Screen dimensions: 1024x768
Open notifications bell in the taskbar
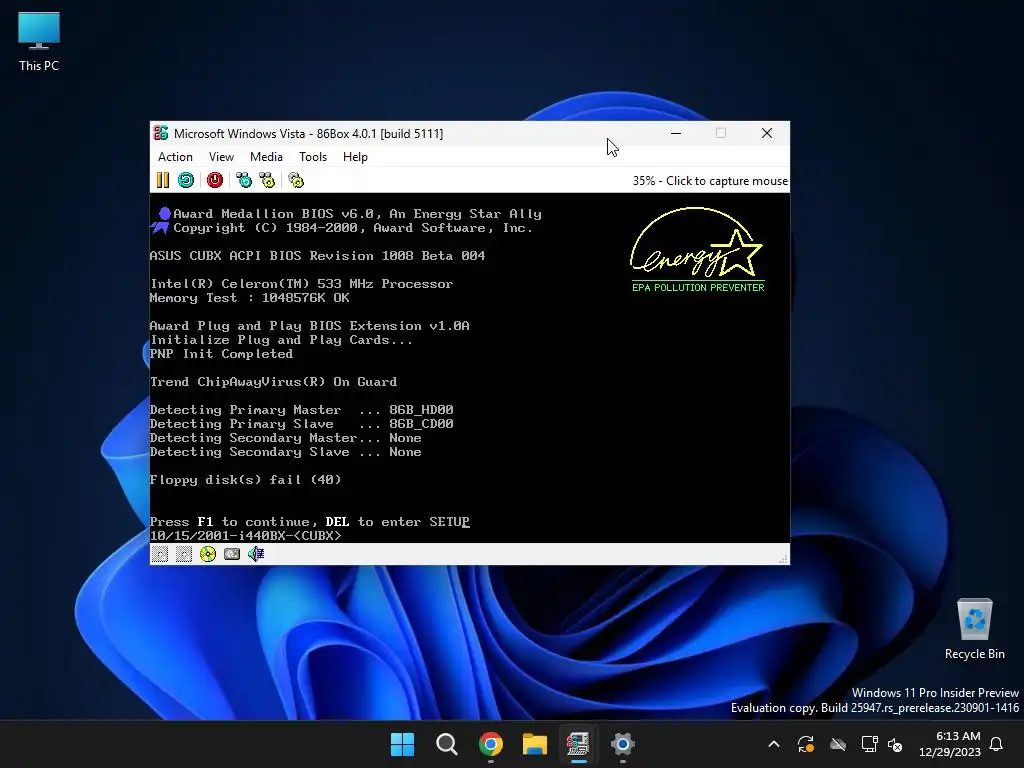(997, 744)
